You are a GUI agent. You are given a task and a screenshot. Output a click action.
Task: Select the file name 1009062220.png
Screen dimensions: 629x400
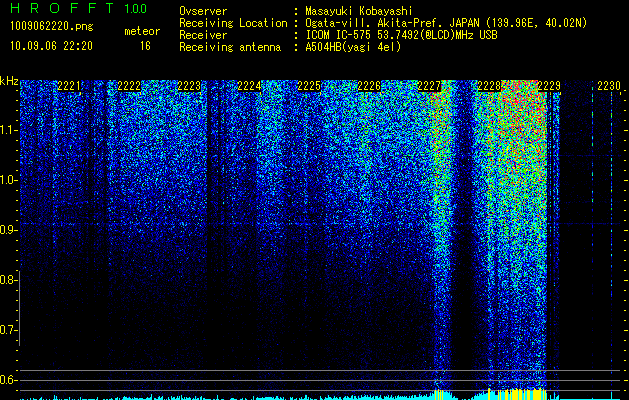click(52, 27)
